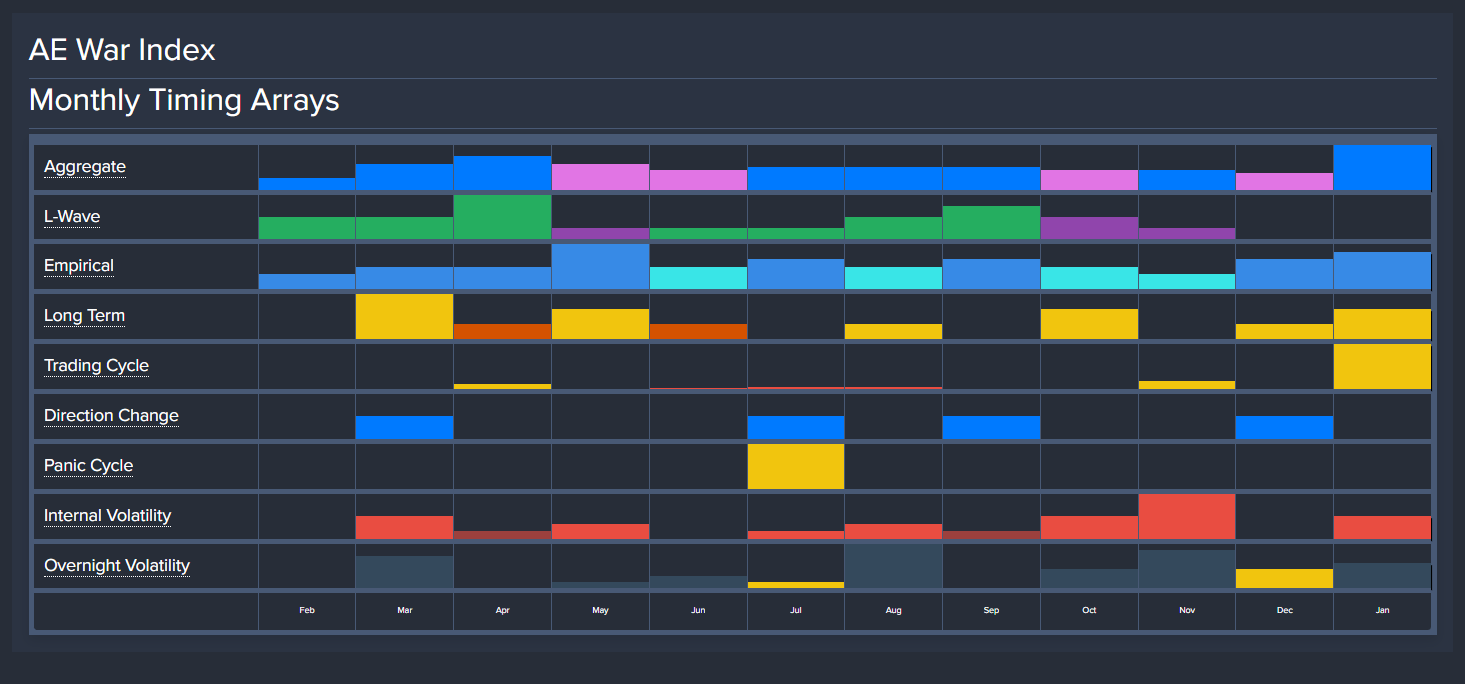Click the yellow Long Term bar in March
Viewport: 1465px width, 684px height.
pyautogui.click(x=404, y=317)
